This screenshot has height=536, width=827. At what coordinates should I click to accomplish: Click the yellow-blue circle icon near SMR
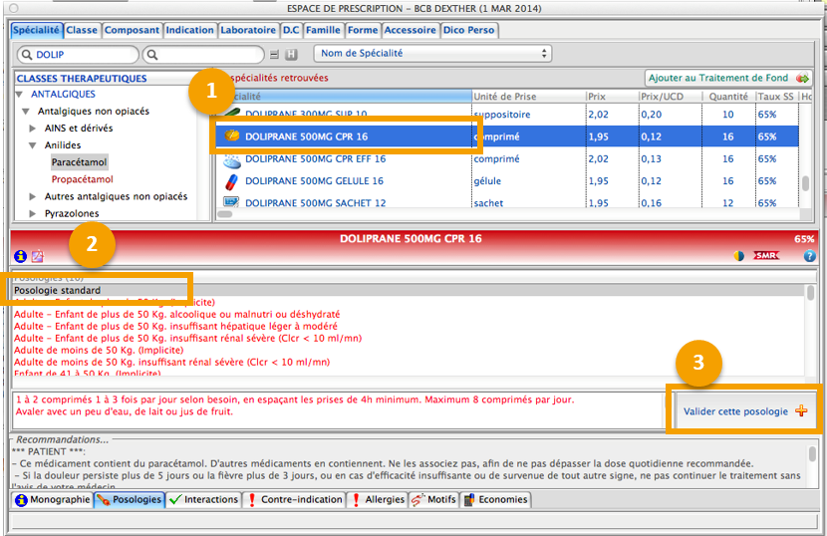738,256
